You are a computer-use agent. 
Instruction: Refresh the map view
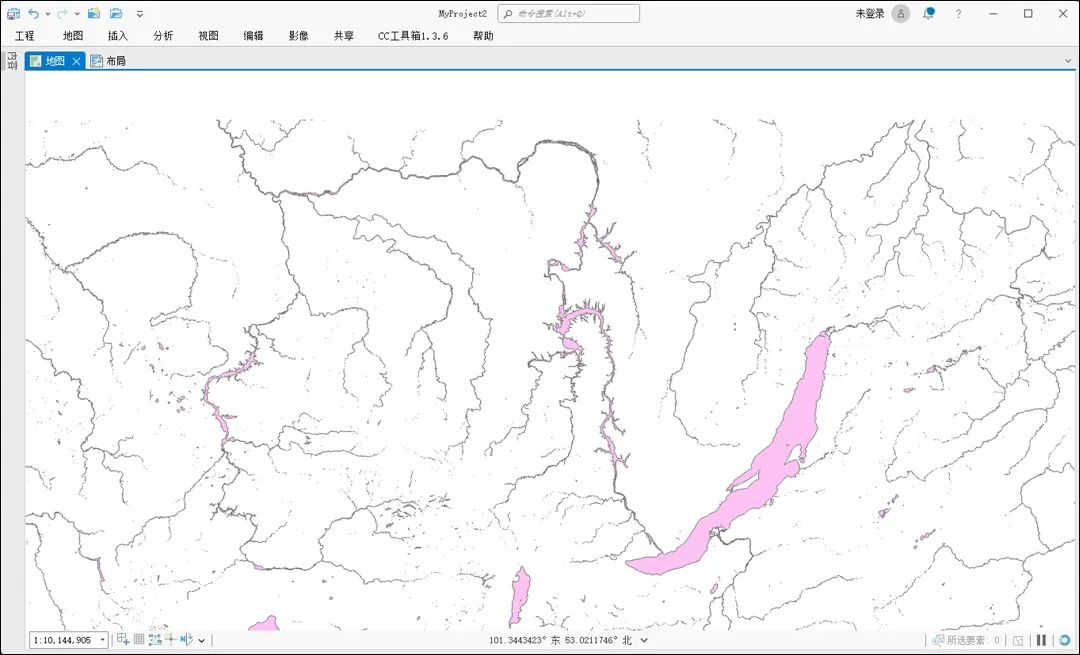coord(1064,640)
